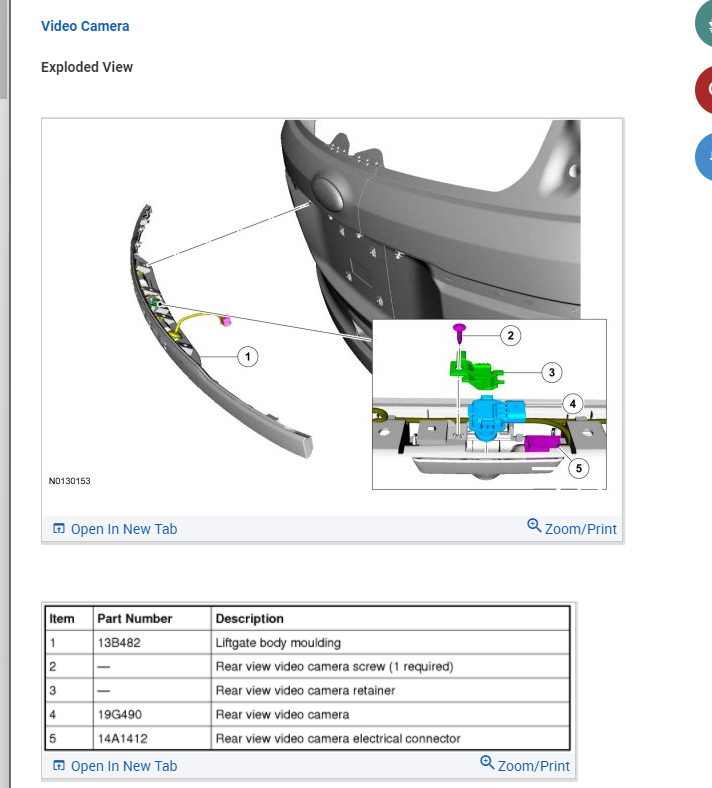Open parts table in new tab
The width and height of the screenshot is (712, 788).
[115, 766]
